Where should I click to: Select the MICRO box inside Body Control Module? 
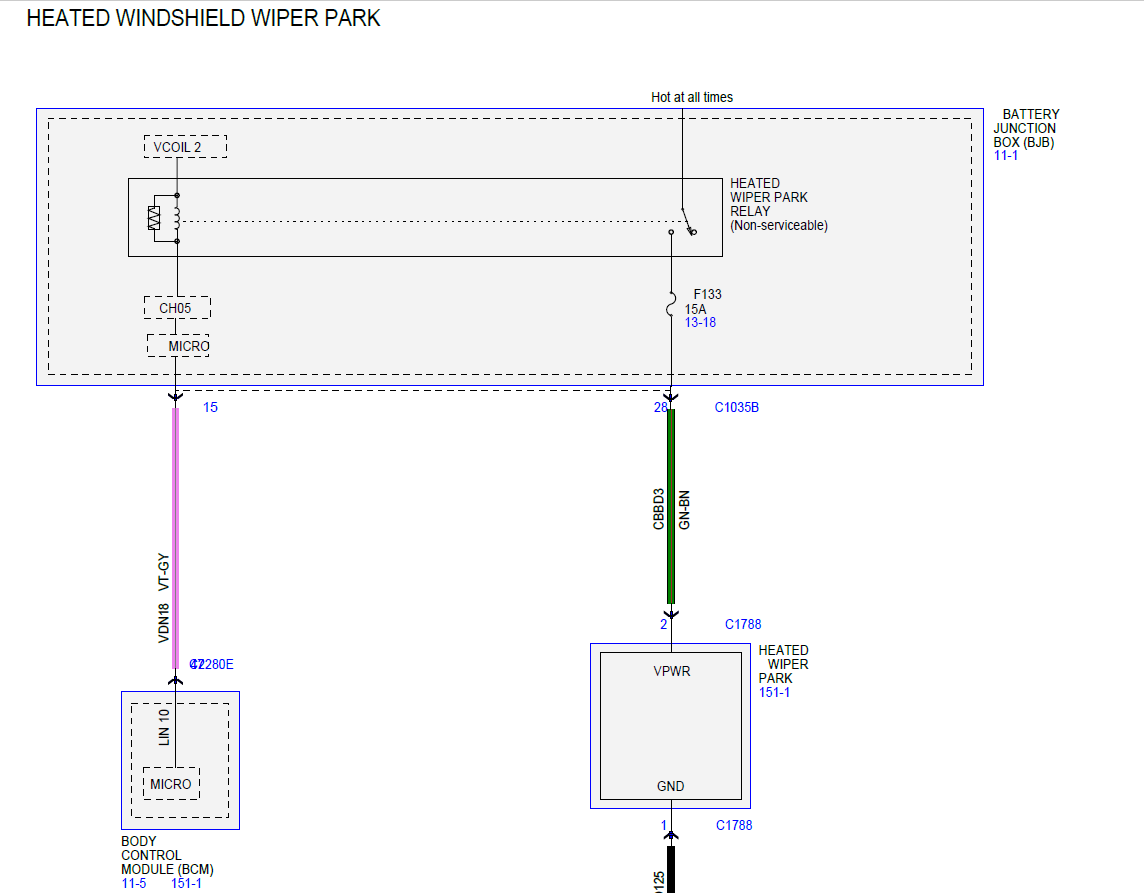point(171,784)
